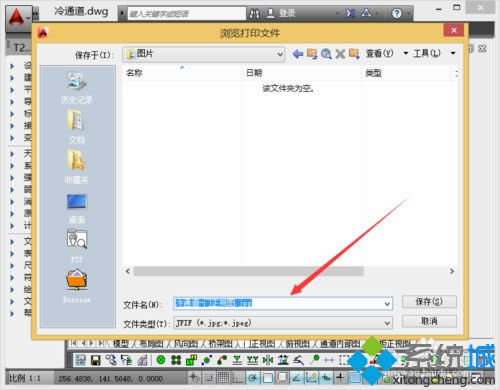Open the 历史记录 history location
The width and height of the screenshot is (500, 390).
coord(77,88)
